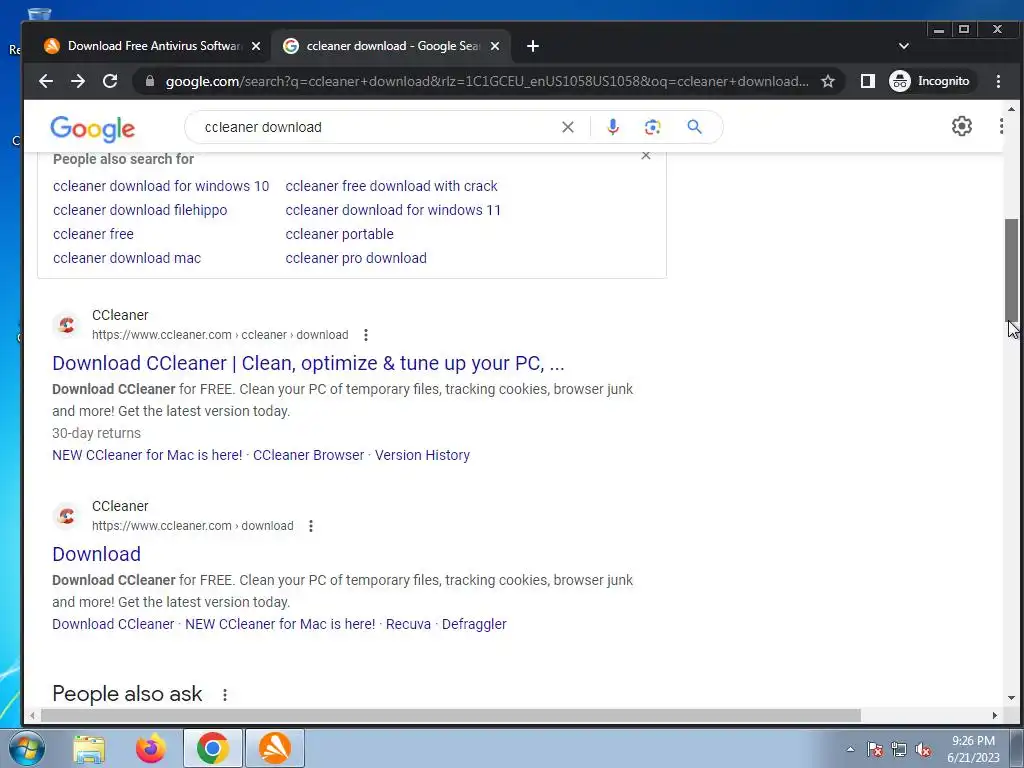This screenshot has width=1024, height=768.
Task: Open Avast from the taskbar
Action: pyautogui.click(x=275, y=748)
